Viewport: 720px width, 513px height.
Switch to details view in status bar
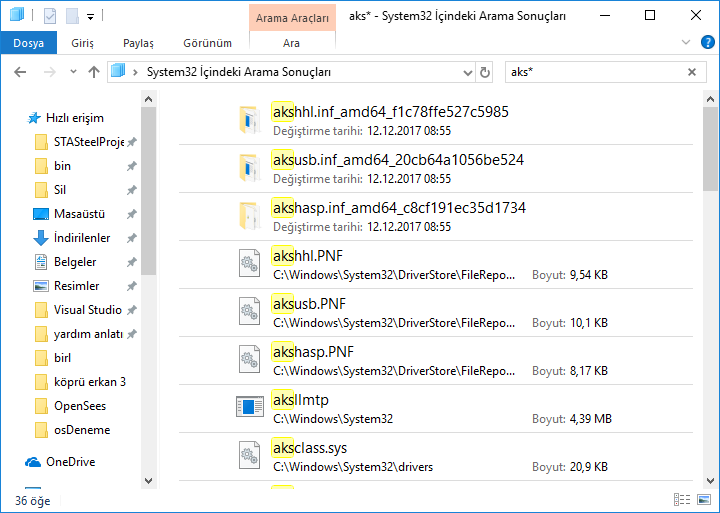(x=681, y=499)
